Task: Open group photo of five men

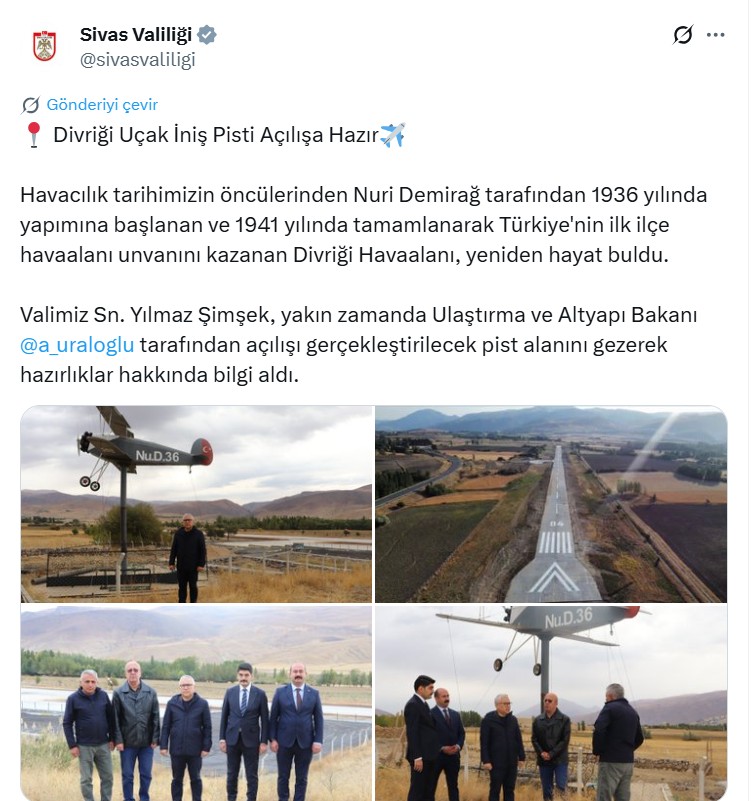Action: [x=197, y=703]
